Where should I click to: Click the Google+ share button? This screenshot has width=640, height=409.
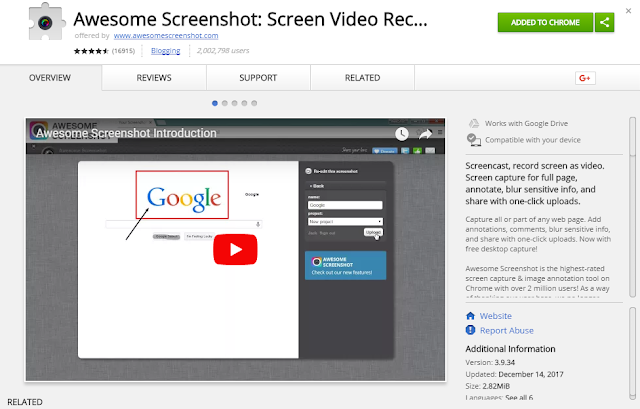point(585,78)
